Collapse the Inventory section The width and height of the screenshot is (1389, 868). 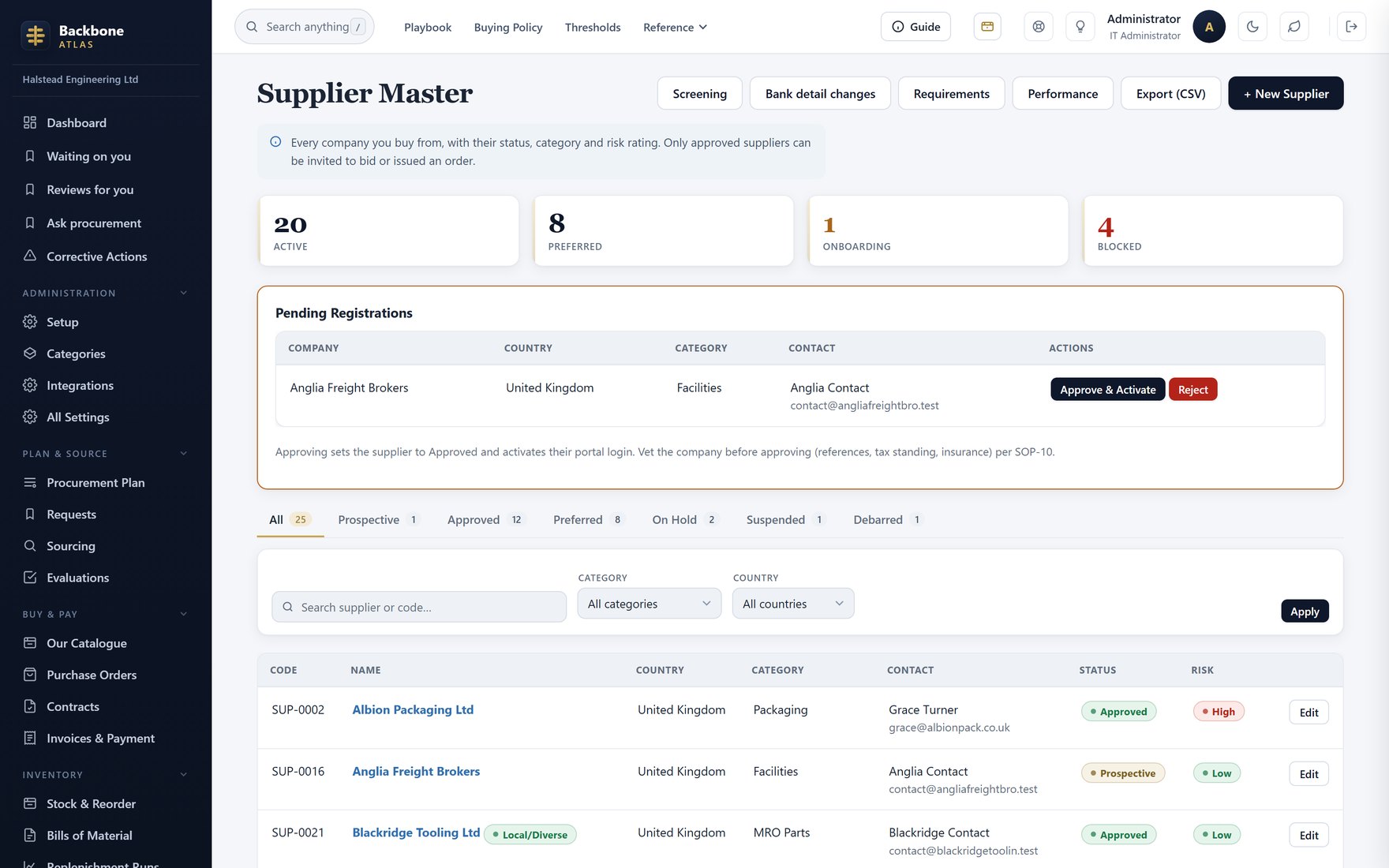click(184, 775)
